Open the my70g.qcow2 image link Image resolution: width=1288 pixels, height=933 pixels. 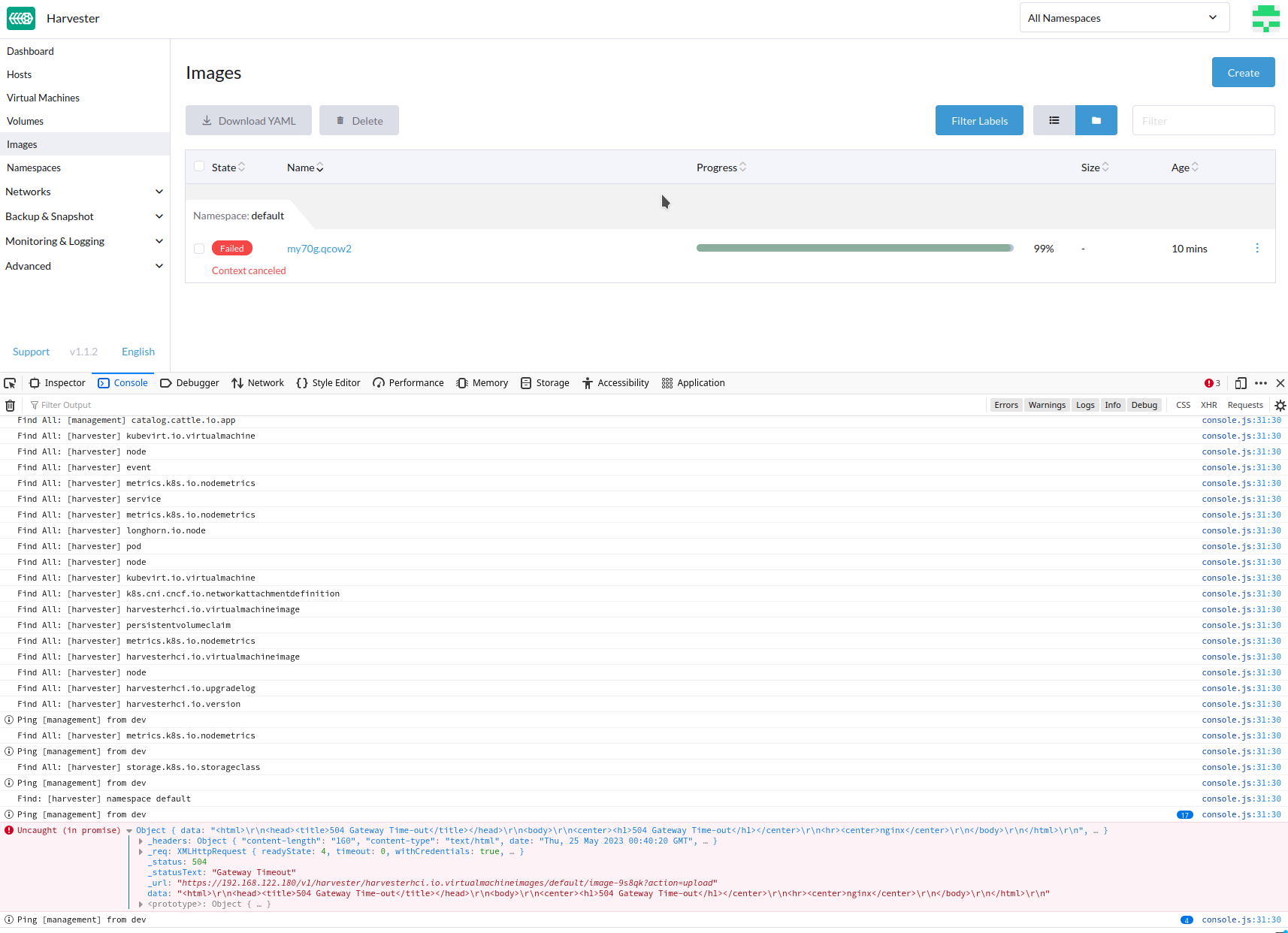[319, 248]
